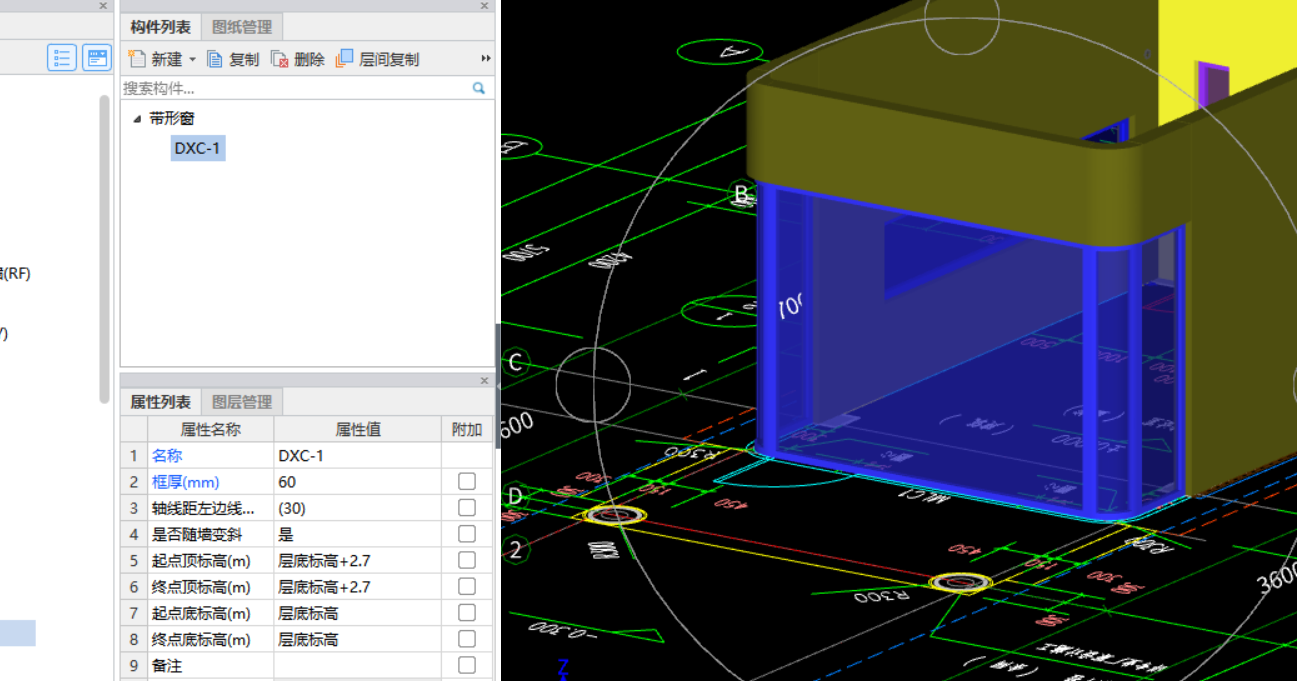
Task: Click the 新建 (New) toolbar button
Action: point(155,59)
